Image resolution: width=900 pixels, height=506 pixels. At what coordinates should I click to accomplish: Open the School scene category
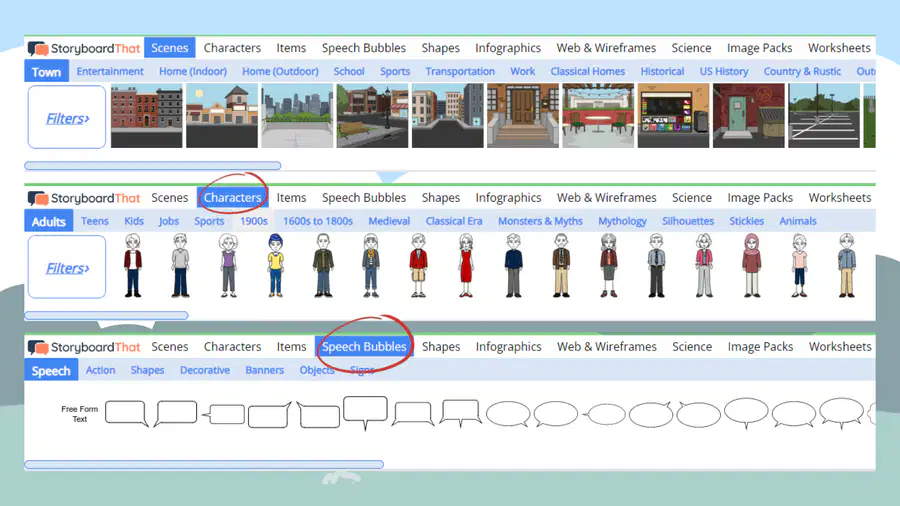(349, 71)
